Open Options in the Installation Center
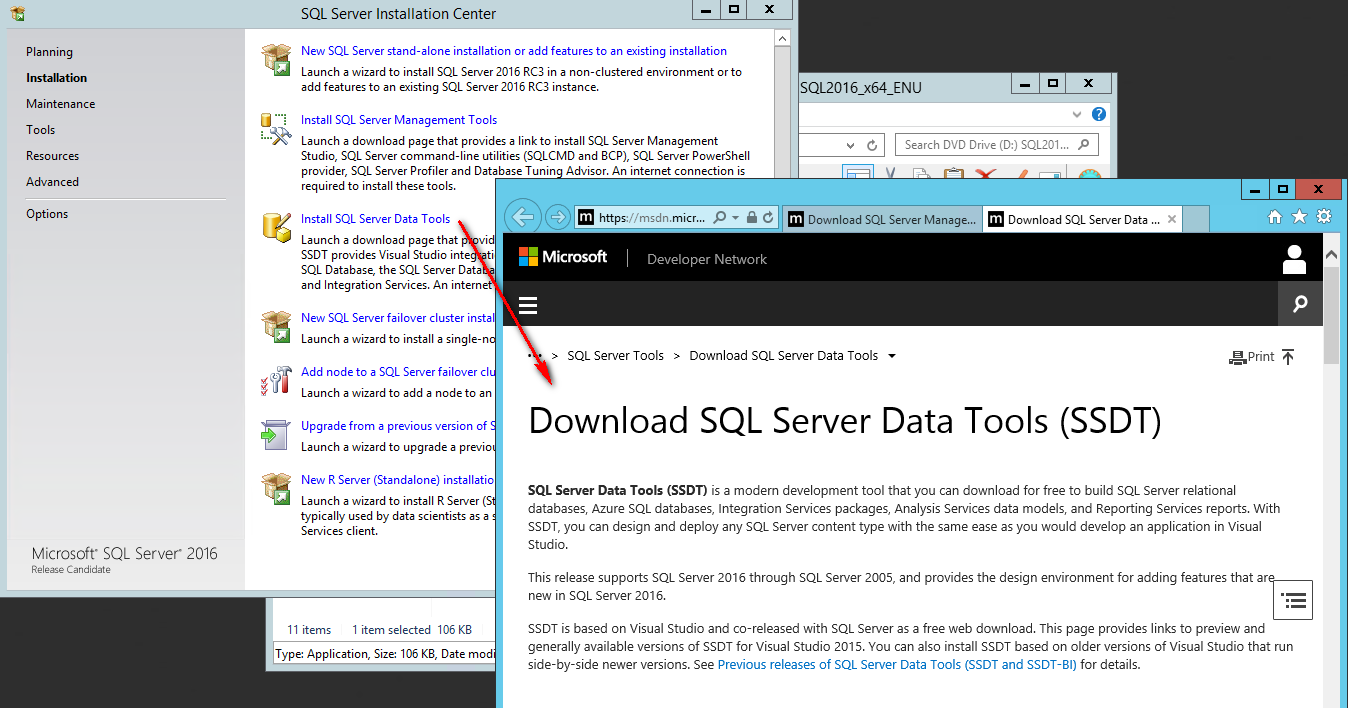 (x=47, y=214)
